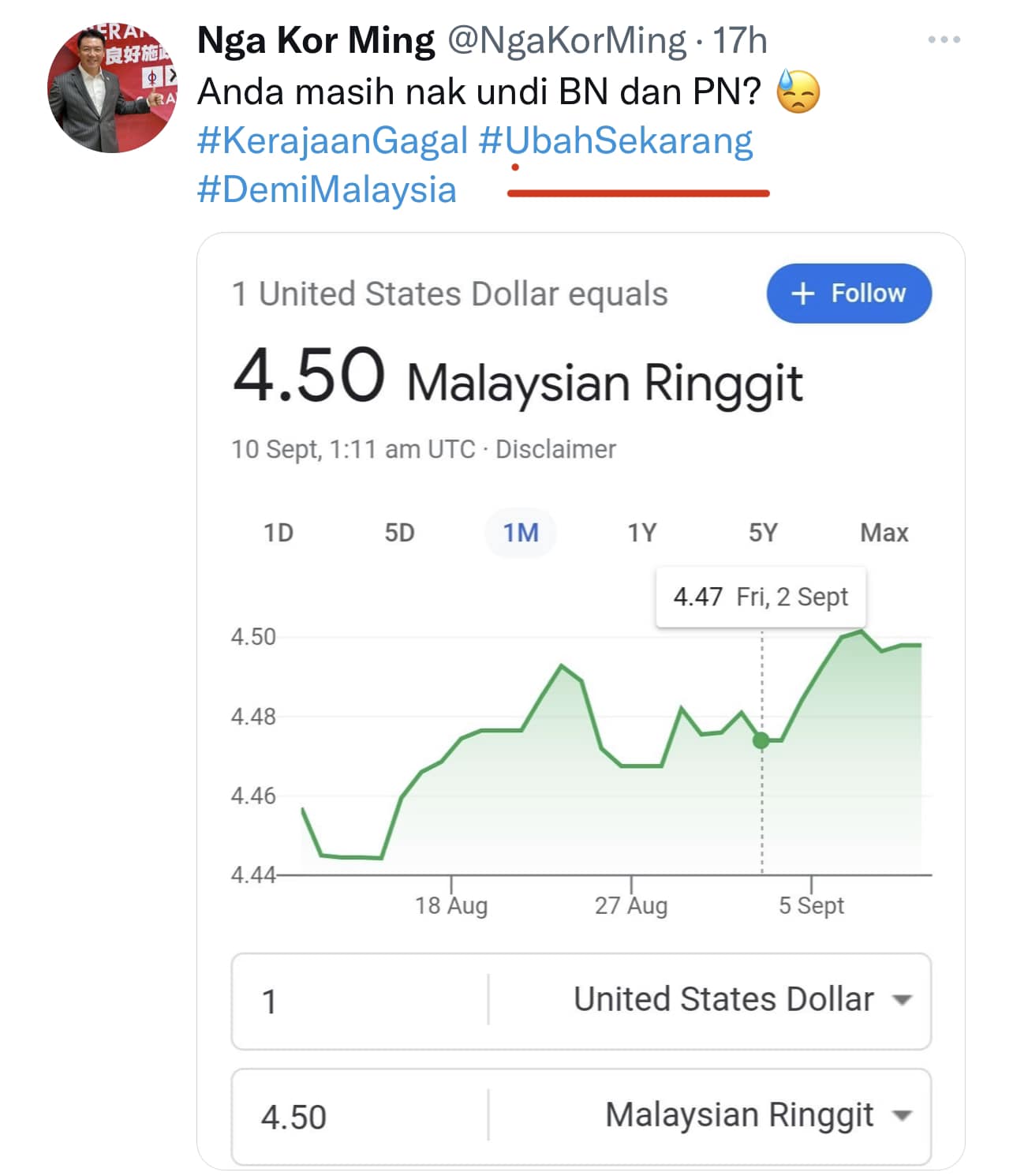
Task: Expand the United States Dollar currency dropdown
Action: [x=742, y=999]
